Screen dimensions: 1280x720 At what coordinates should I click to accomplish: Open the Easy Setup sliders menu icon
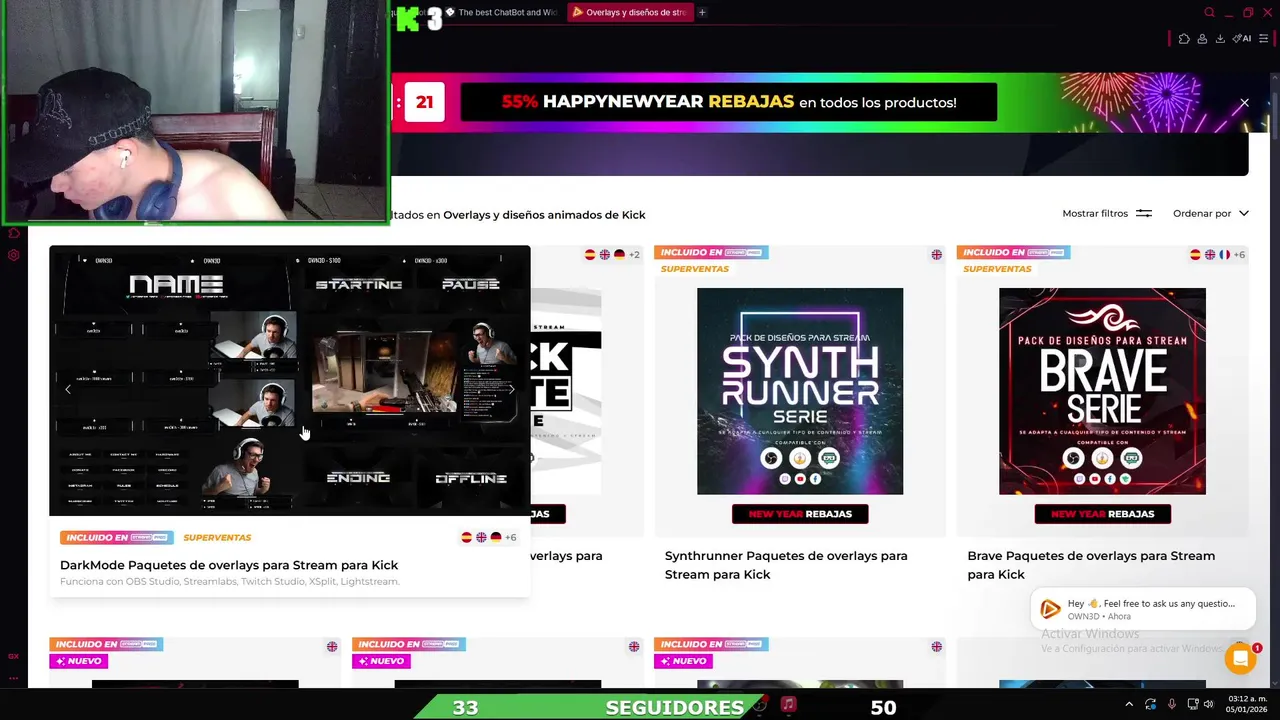(x=1263, y=39)
